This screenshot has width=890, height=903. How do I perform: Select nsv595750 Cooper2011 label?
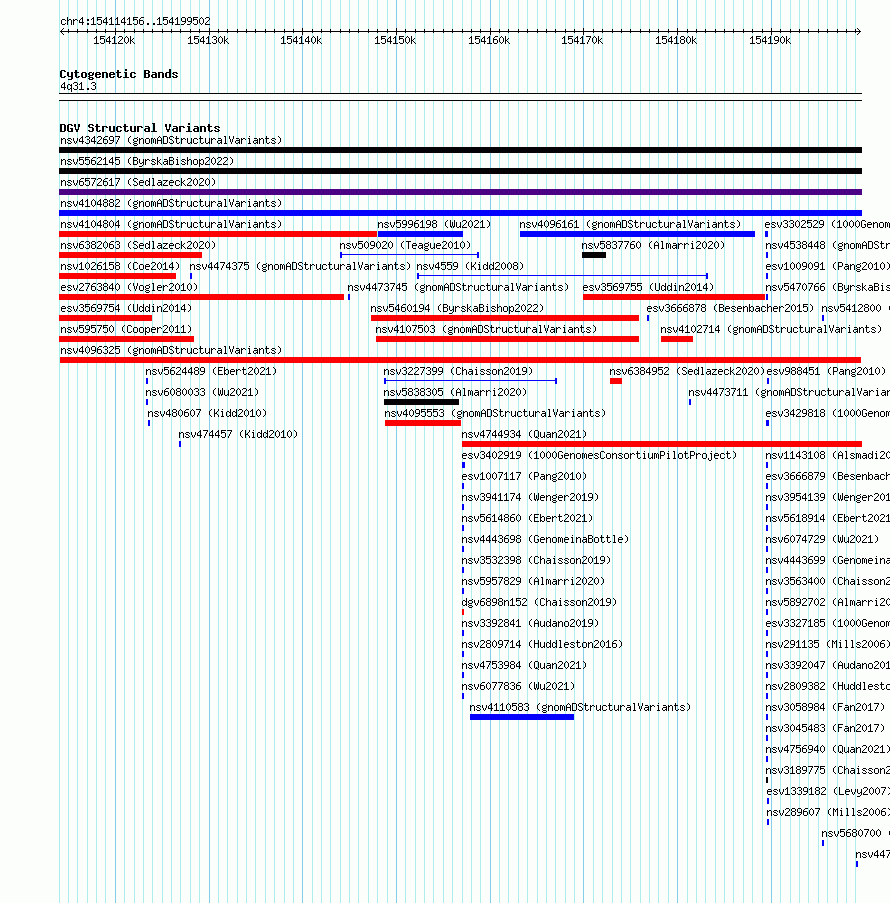coord(126,329)
